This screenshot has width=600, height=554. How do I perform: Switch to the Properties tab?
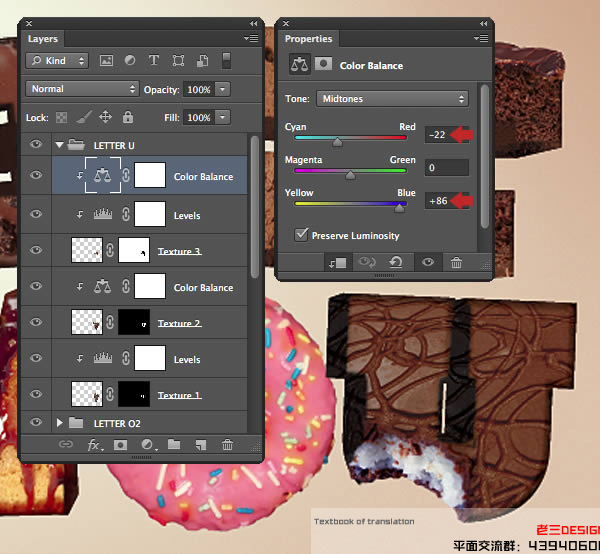pos(308,39)
